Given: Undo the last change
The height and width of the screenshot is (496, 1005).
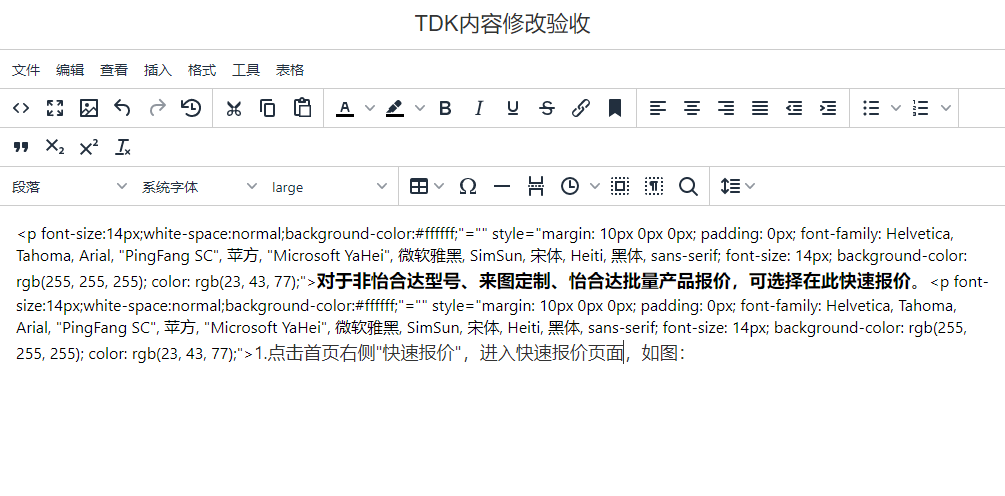Looking at the screenshot, I should click(122, 108).
